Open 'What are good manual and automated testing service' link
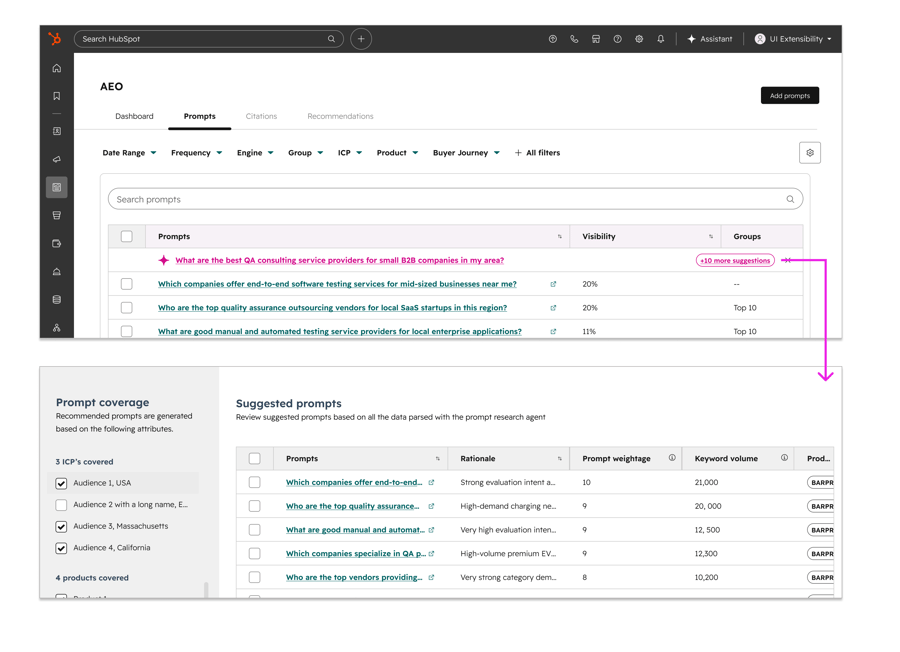 (340, 331)
